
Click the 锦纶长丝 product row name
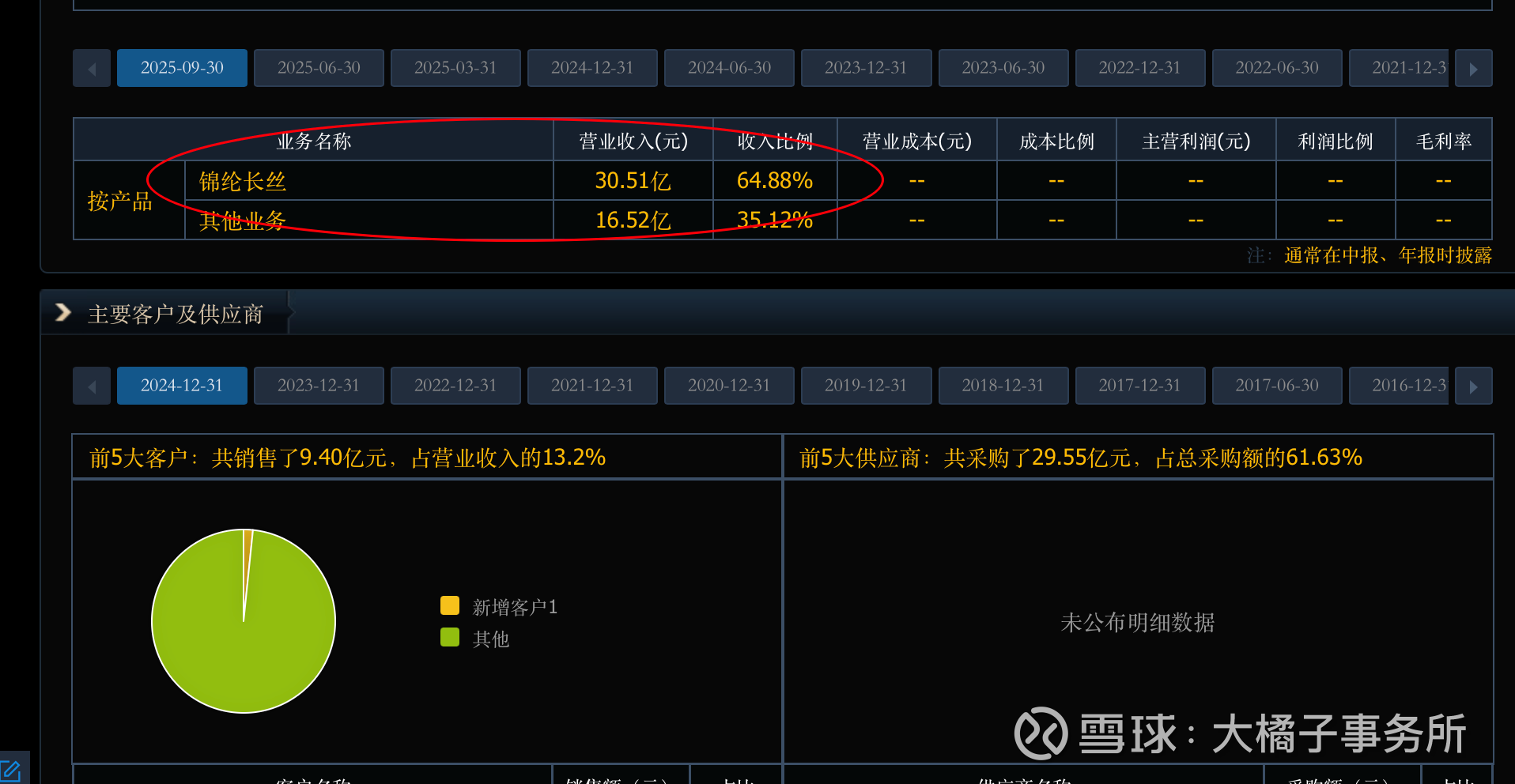tap(242, 182)
